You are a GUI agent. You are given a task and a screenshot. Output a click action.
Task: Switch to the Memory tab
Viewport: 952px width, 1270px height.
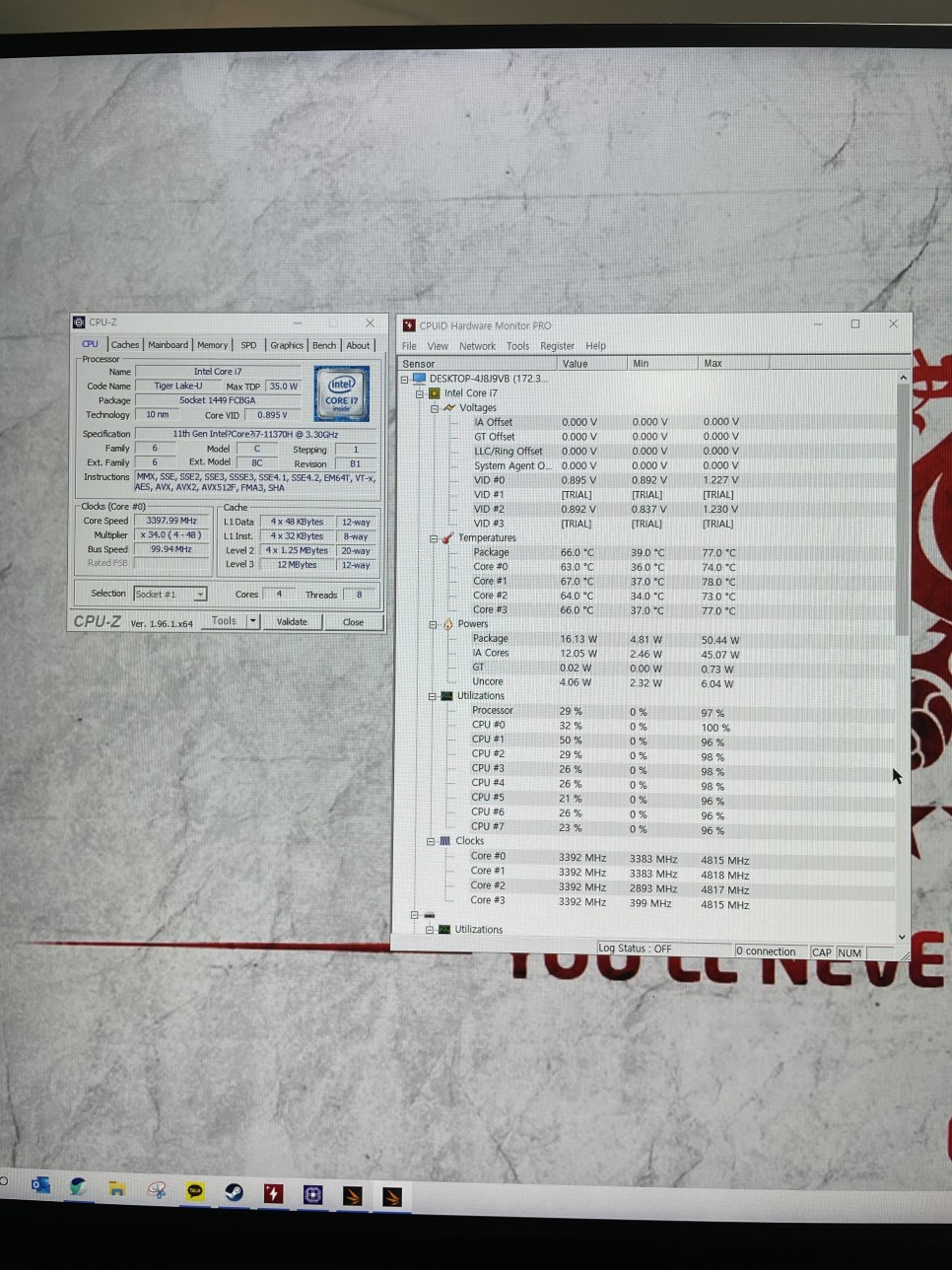coord(212,345)
